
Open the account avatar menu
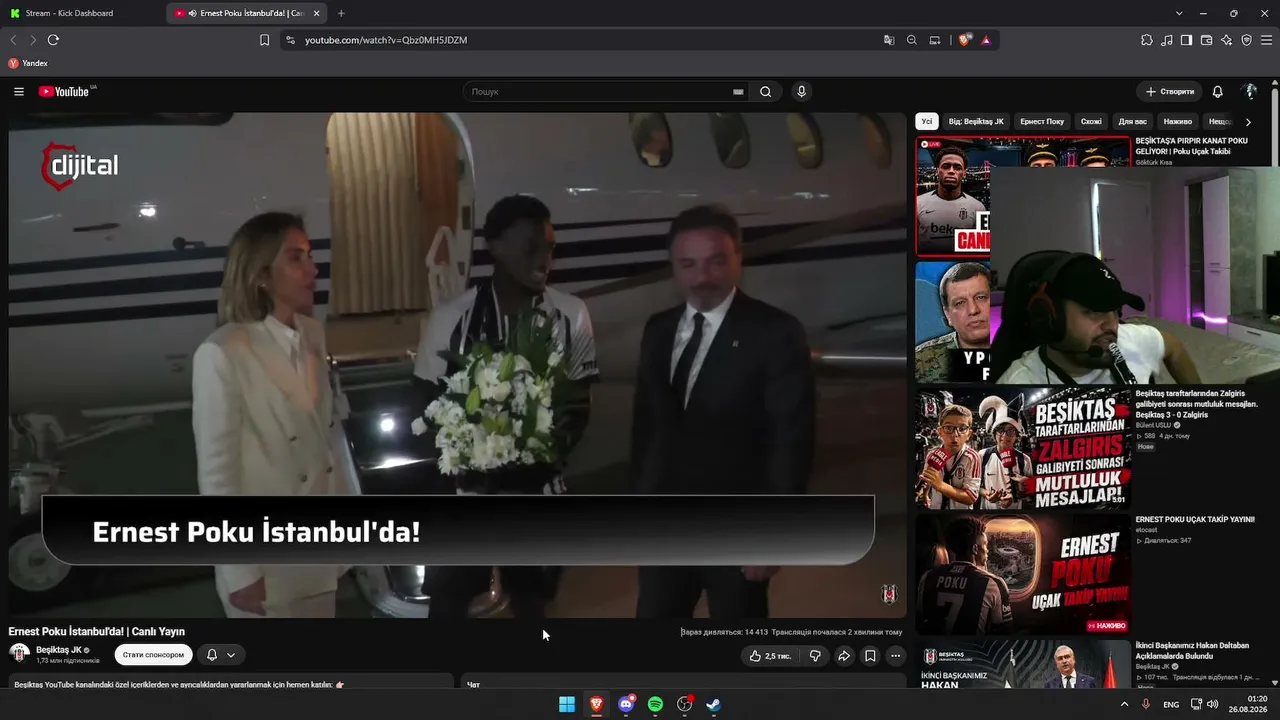tap(1249, 92)
